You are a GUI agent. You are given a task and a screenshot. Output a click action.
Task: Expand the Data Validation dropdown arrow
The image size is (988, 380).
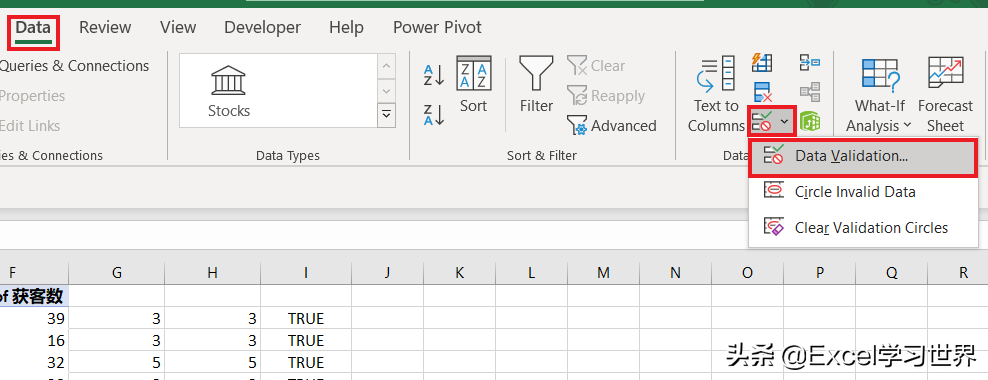(x=784, y=121)
